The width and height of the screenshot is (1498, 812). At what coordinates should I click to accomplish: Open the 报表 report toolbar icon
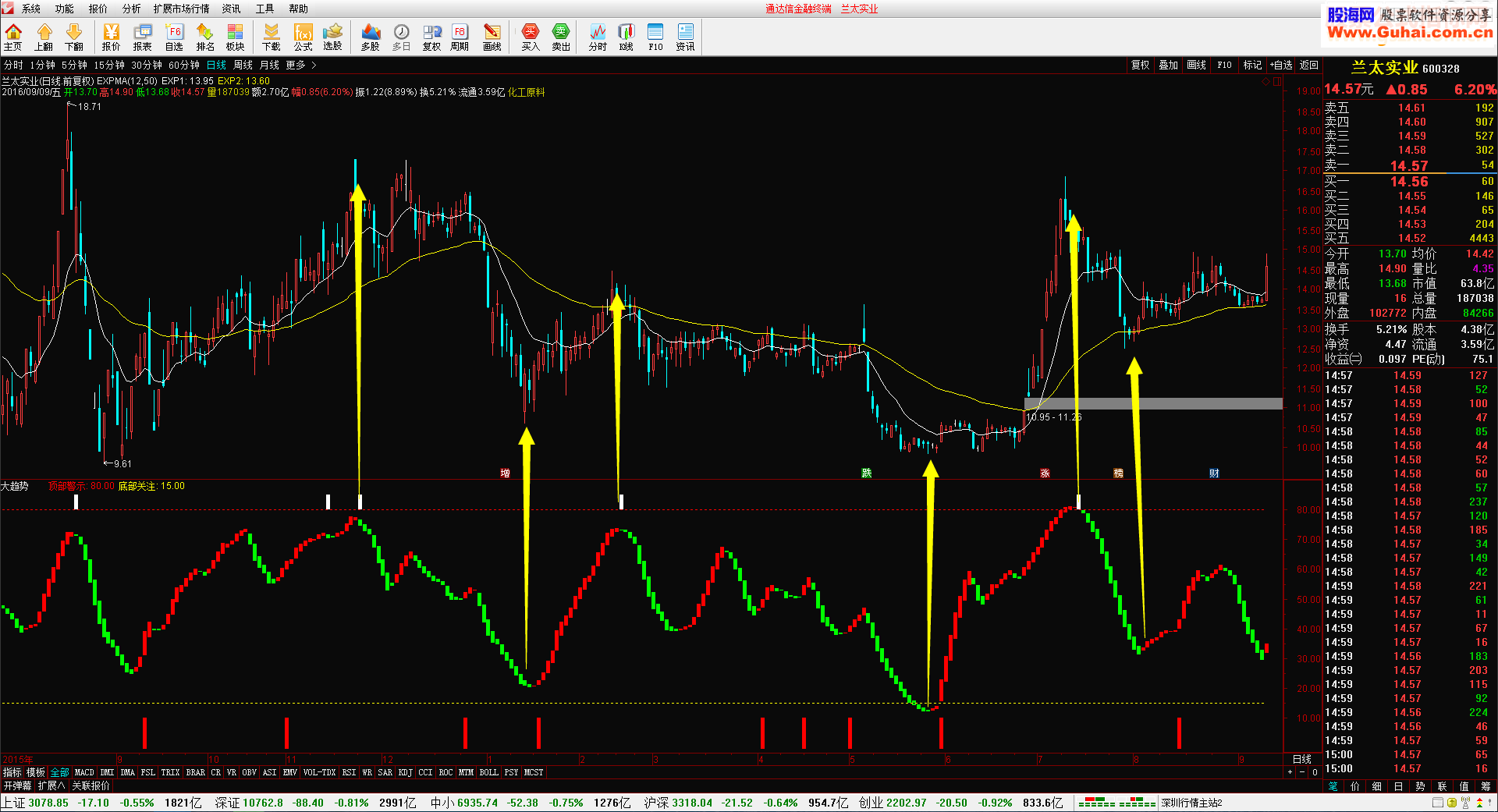[x=143, y=37]
